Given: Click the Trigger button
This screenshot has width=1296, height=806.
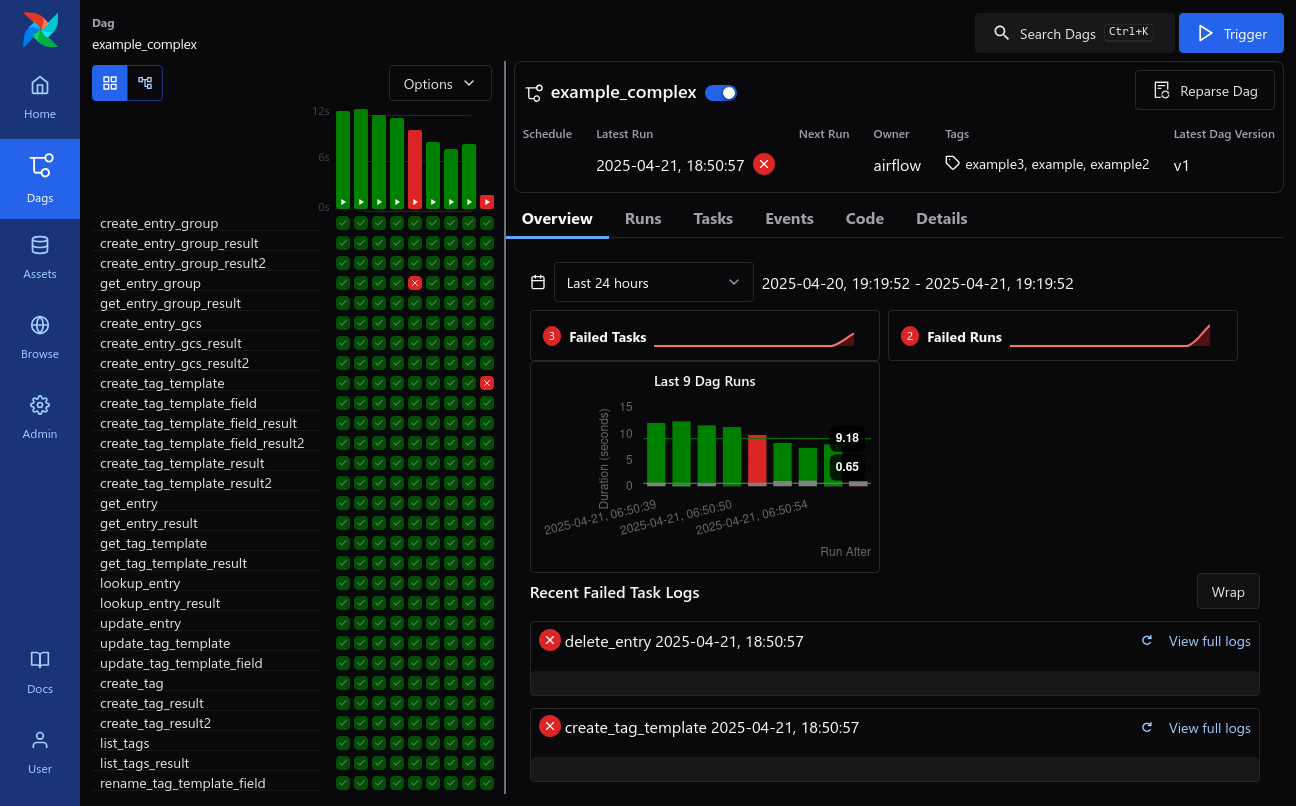Looking at the screenshot, I should click(1231, 32).
